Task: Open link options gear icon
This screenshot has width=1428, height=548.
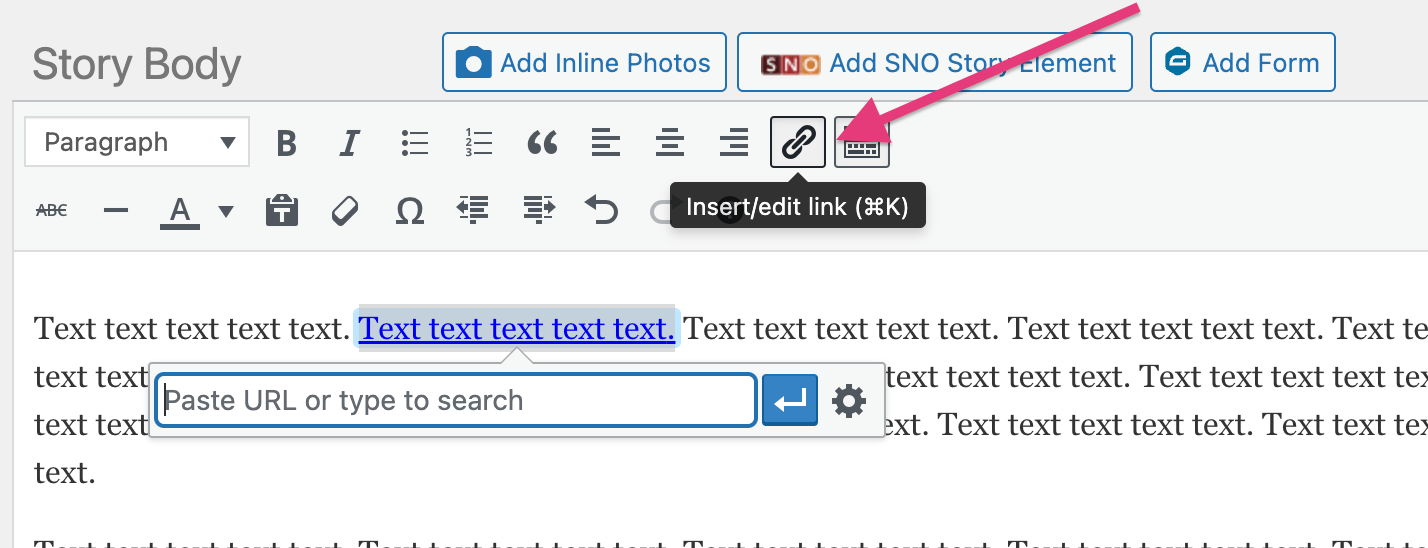Action: click(849, 401)
